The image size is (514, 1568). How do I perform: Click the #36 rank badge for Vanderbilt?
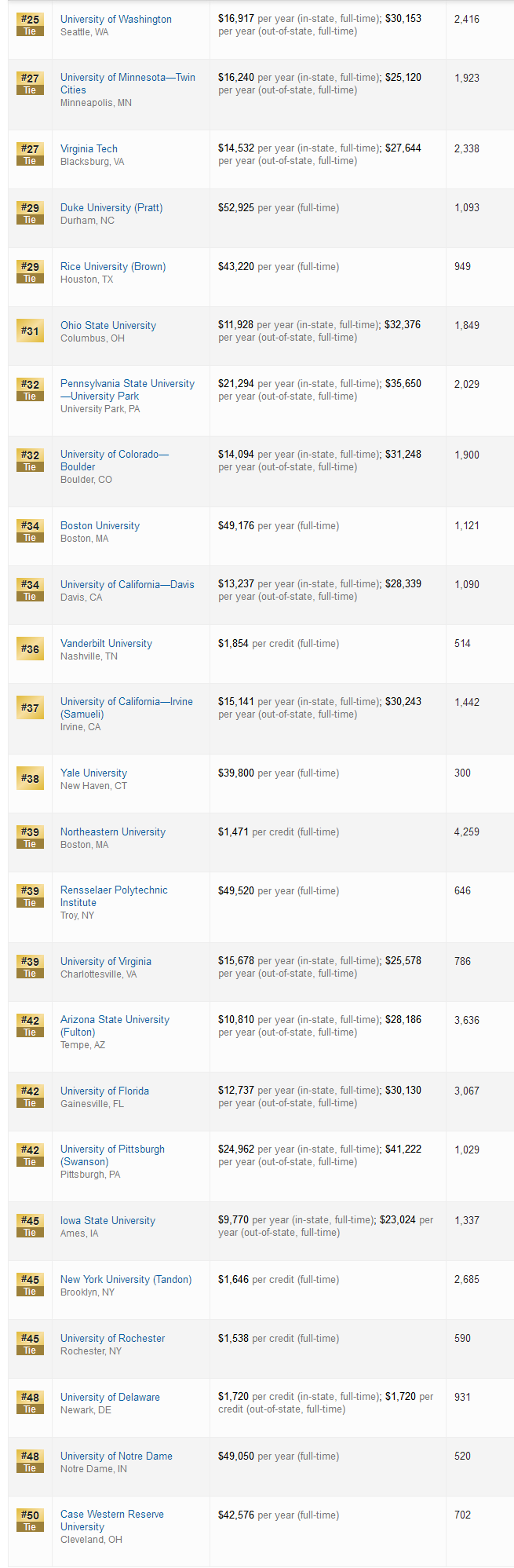(x=30, y=649)
